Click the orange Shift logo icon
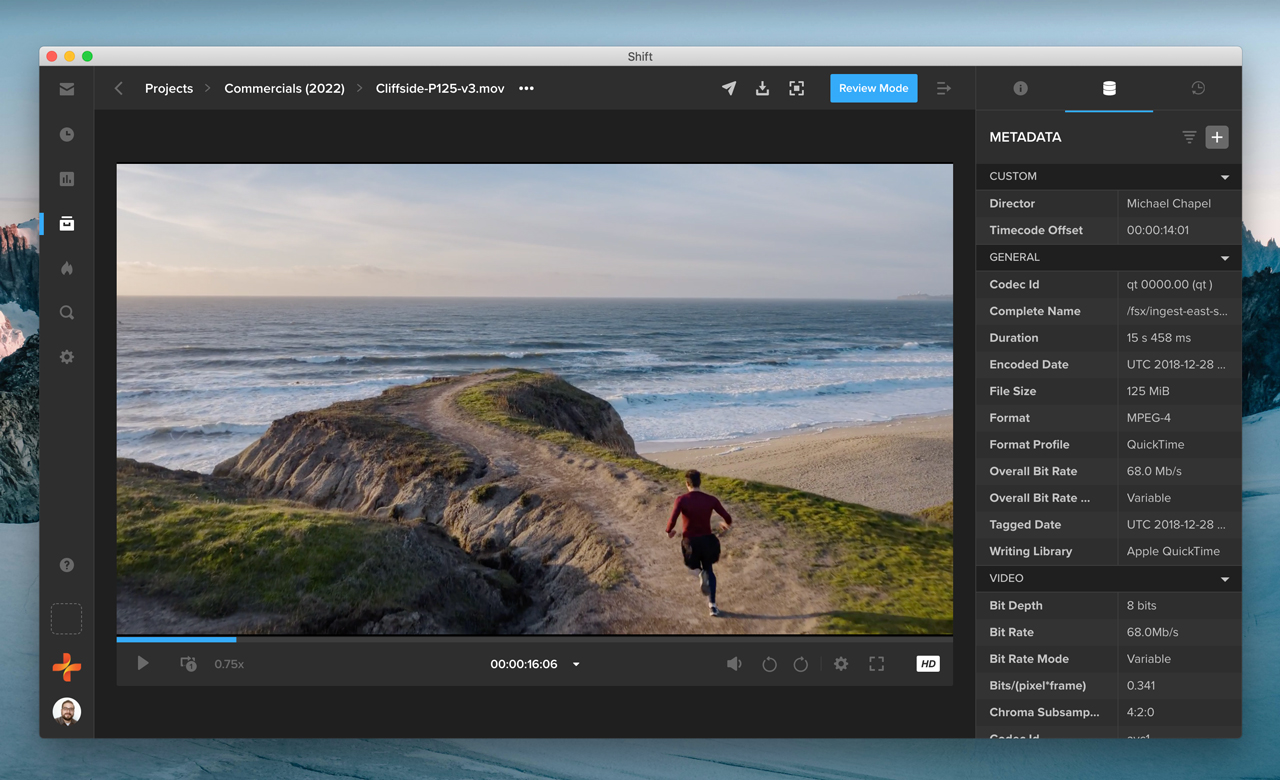This screenshot has width=1280, height=780. tap(67, 667)
